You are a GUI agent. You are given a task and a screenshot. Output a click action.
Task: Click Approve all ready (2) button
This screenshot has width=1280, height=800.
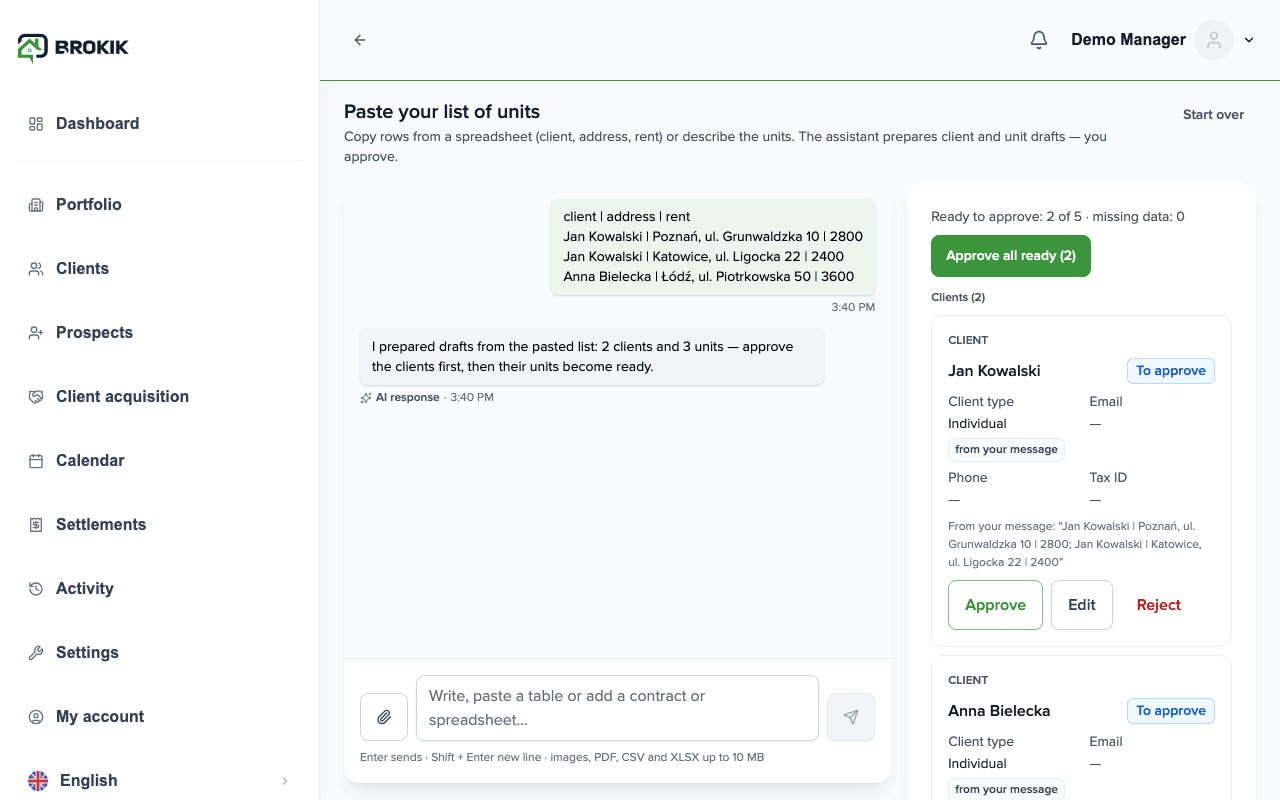(1011, 256)
